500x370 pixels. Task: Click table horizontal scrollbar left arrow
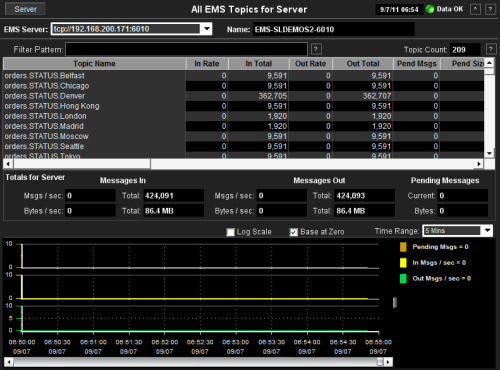point(8,164)
